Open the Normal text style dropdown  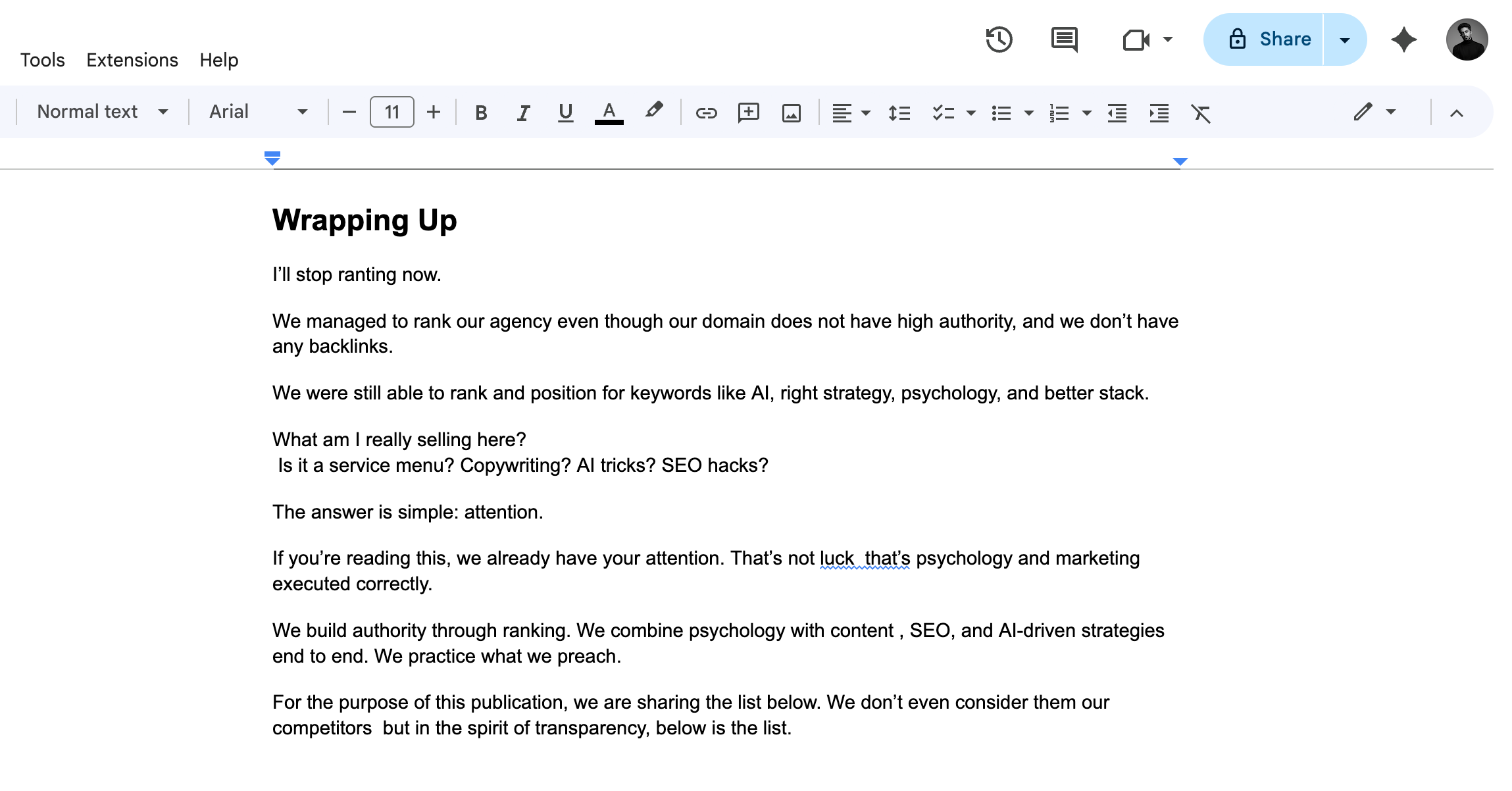coord(102,112)
